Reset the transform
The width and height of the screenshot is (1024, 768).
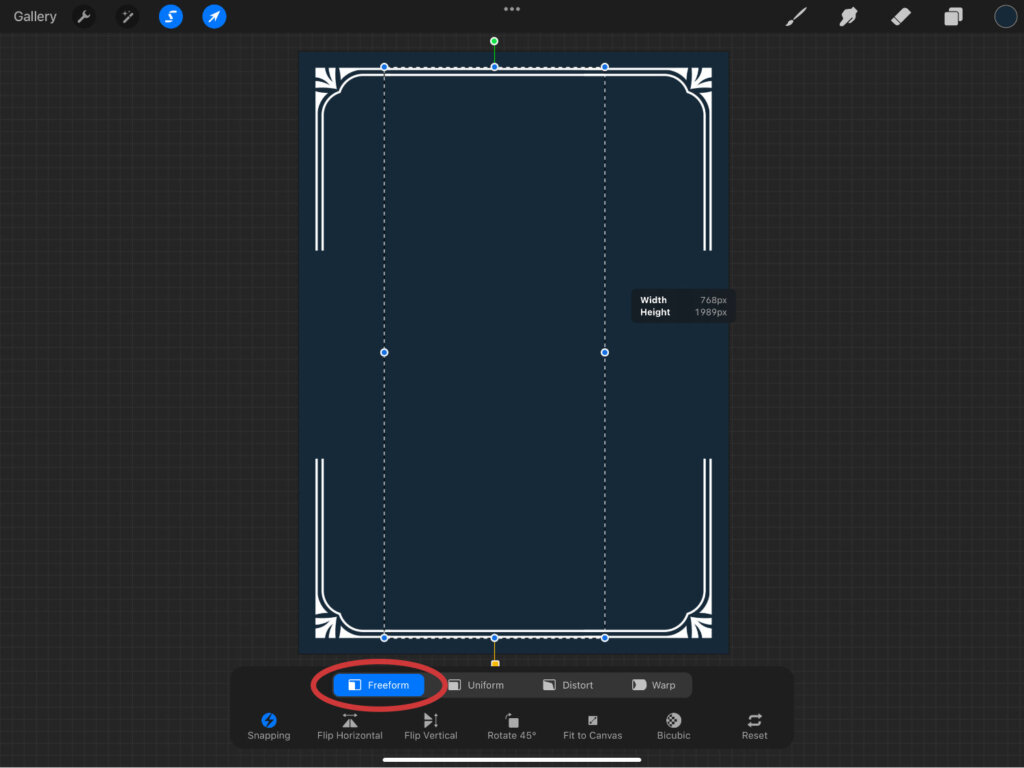754,725
